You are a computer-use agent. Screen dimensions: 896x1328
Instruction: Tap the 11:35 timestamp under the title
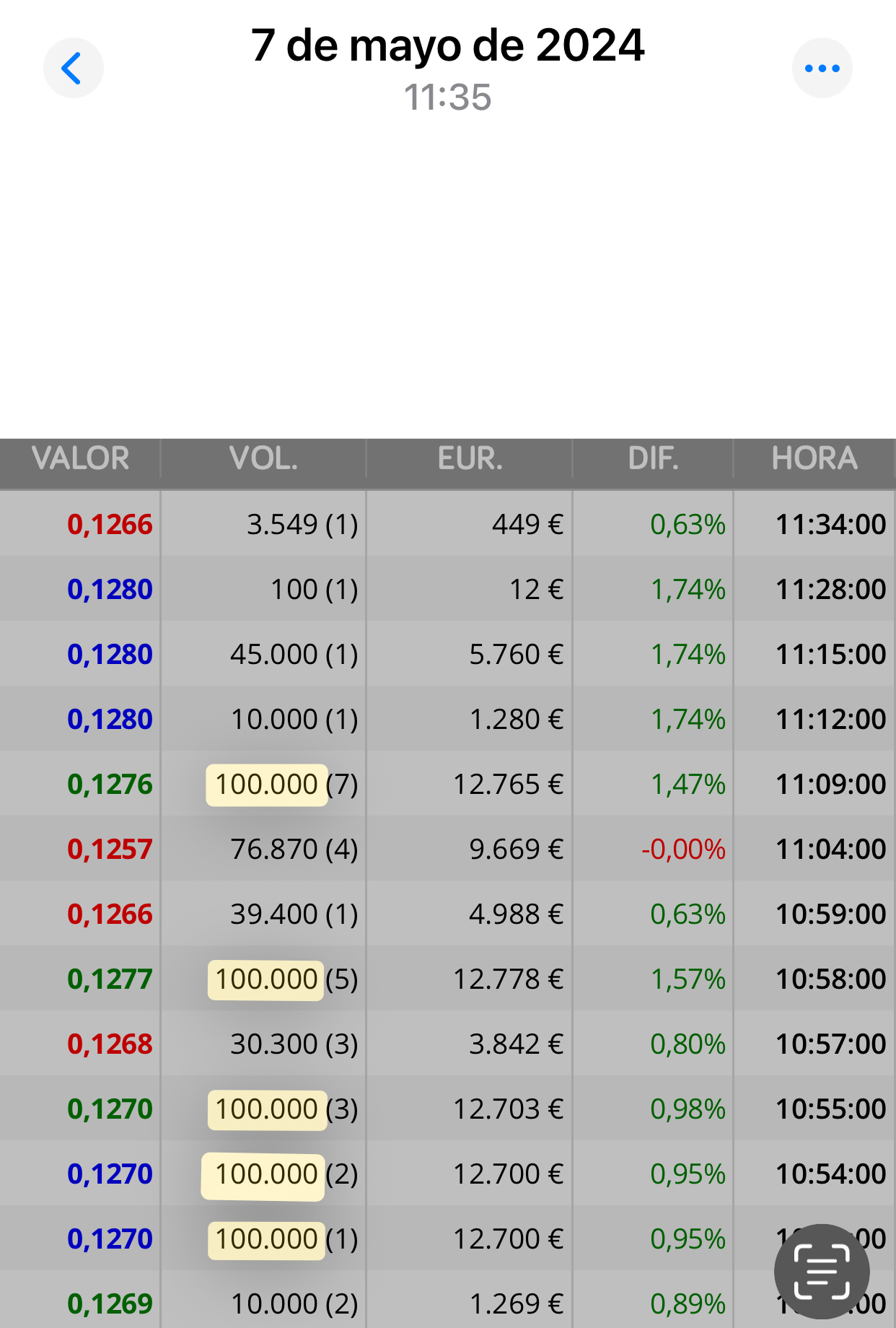pos(447,97)
